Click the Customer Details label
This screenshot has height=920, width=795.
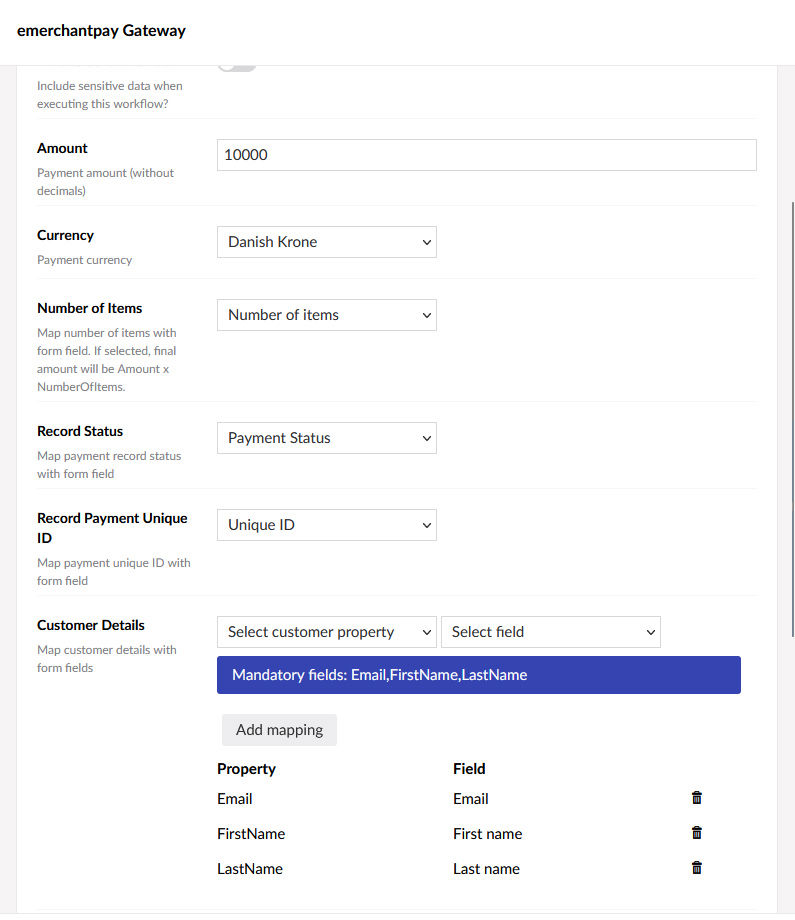coord(91,625)
